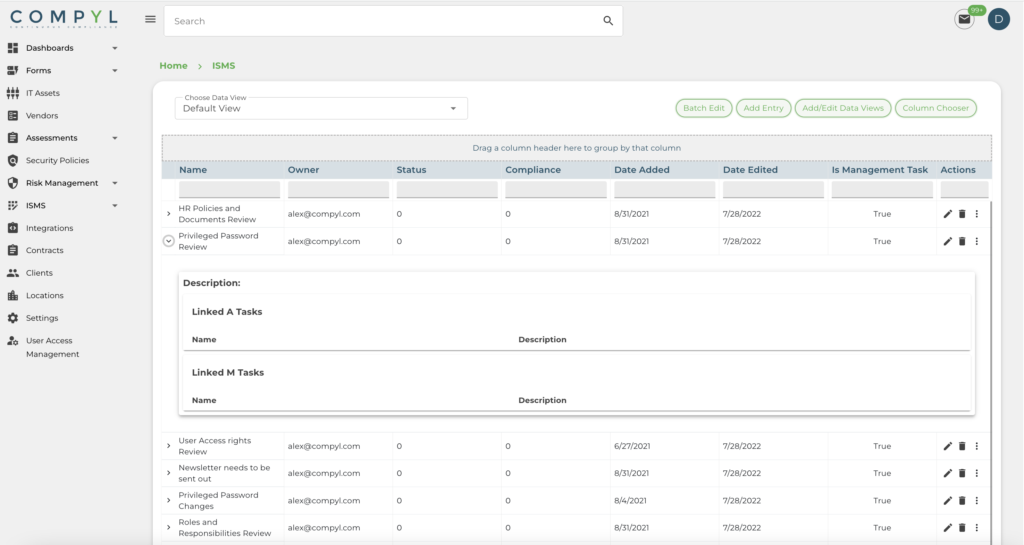Viewport: 1024px width, 545px height.
Task: Edit the HR Policies and Documents Review row
Action: point(947,214)
